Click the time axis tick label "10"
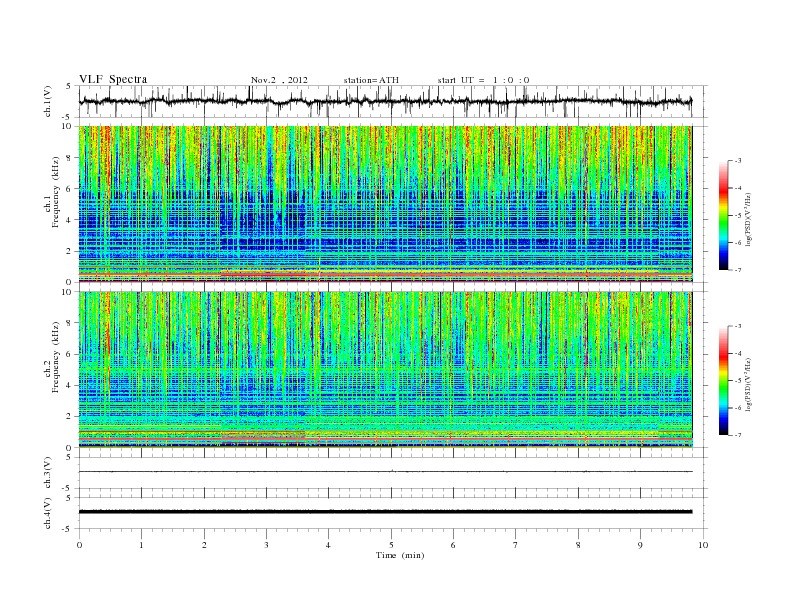This screenshot has height=612, width=792. pyautogui.click(x=703, y=545)
